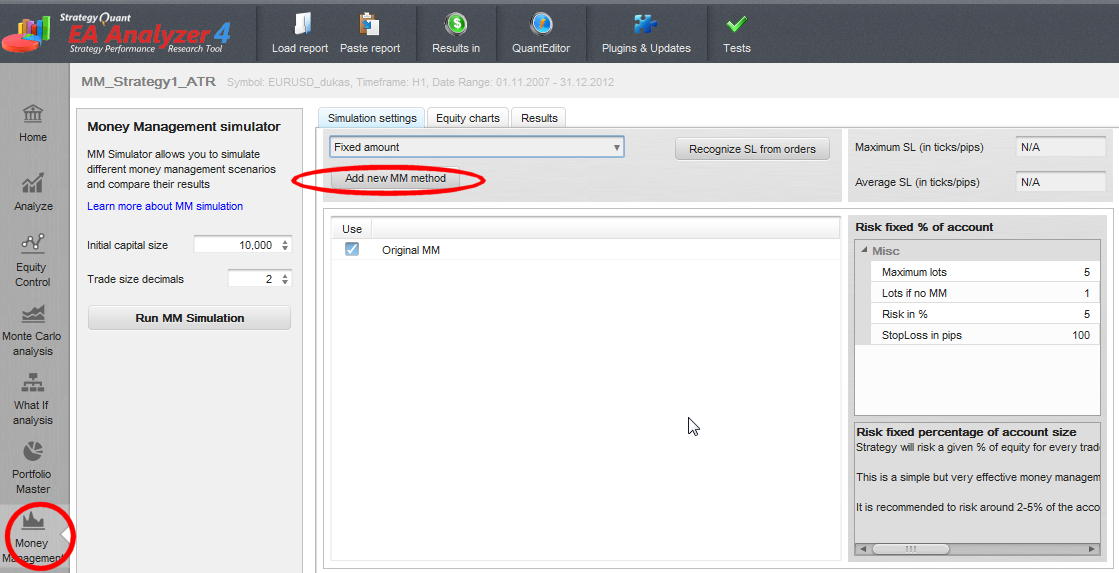Open the Analyze sidebar section
Image resolution: width=1119 pixels, height=573 pixels.
click(33, 192)
